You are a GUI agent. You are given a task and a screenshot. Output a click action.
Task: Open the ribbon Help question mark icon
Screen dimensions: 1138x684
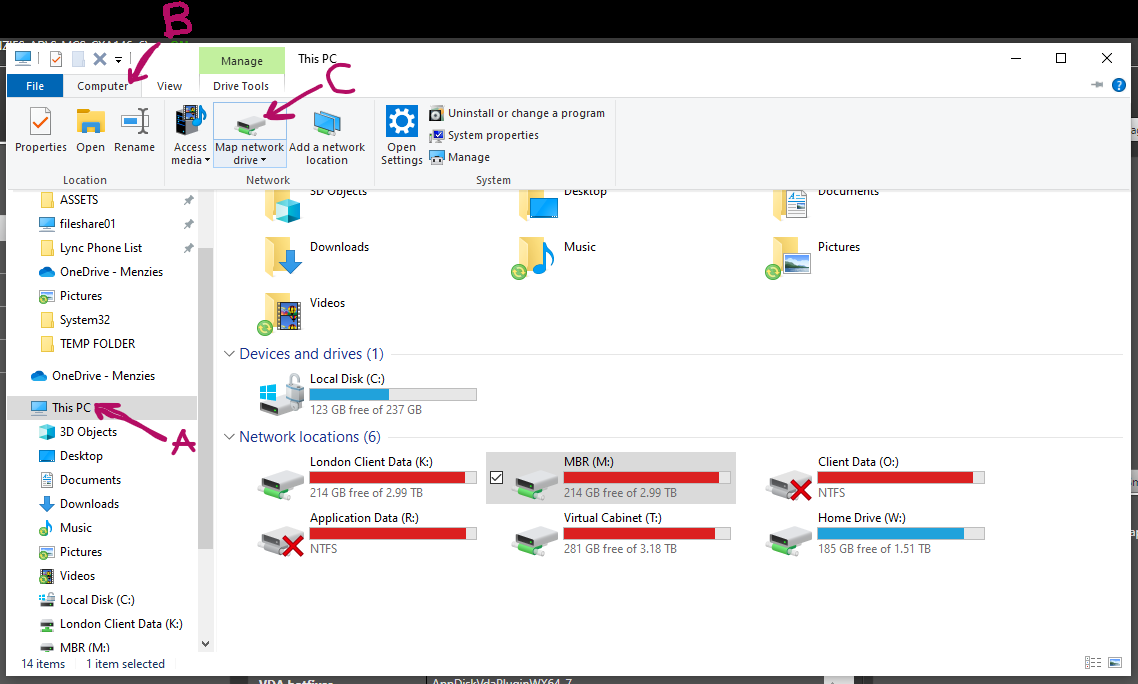pyautogui.click(x=1119, y=86)
